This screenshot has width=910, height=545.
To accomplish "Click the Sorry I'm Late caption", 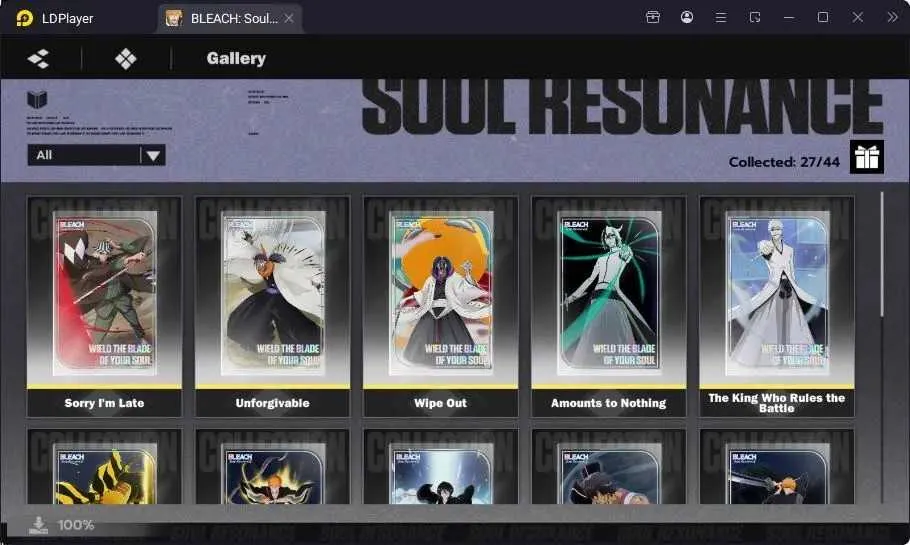I will click(104, 403).
